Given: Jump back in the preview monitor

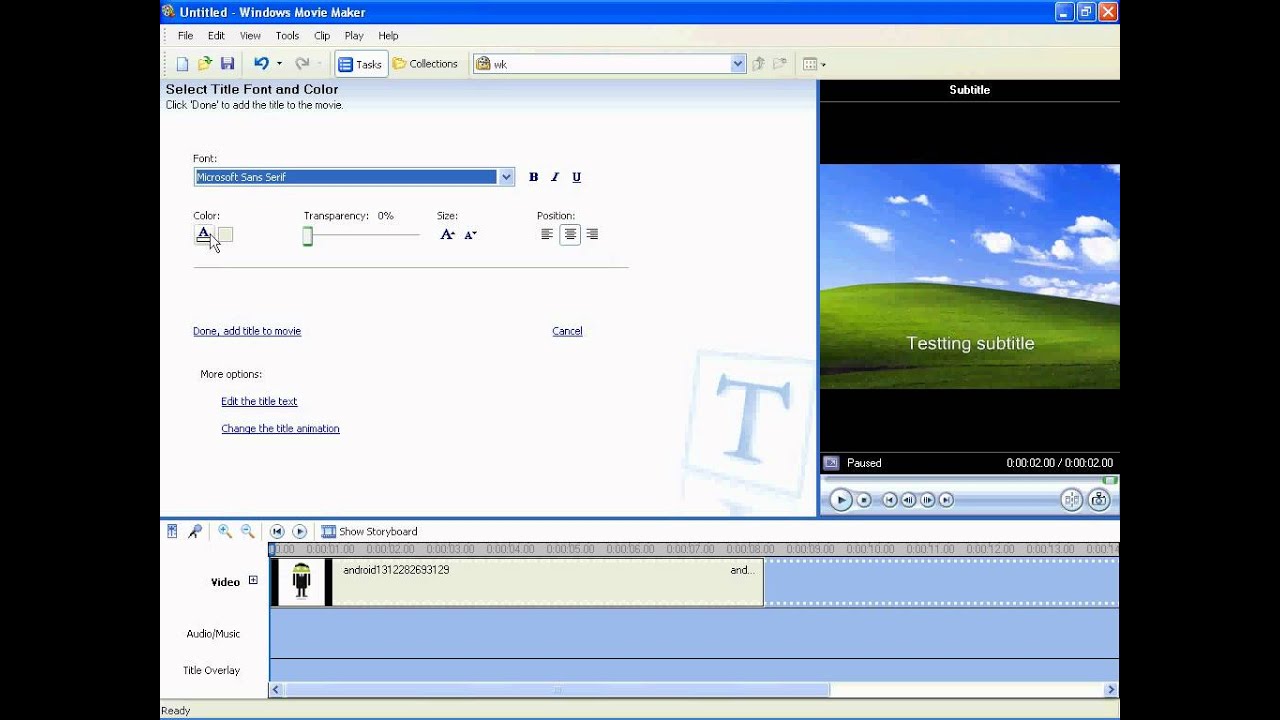Looking at the screenshot, I should click(889, 500).
